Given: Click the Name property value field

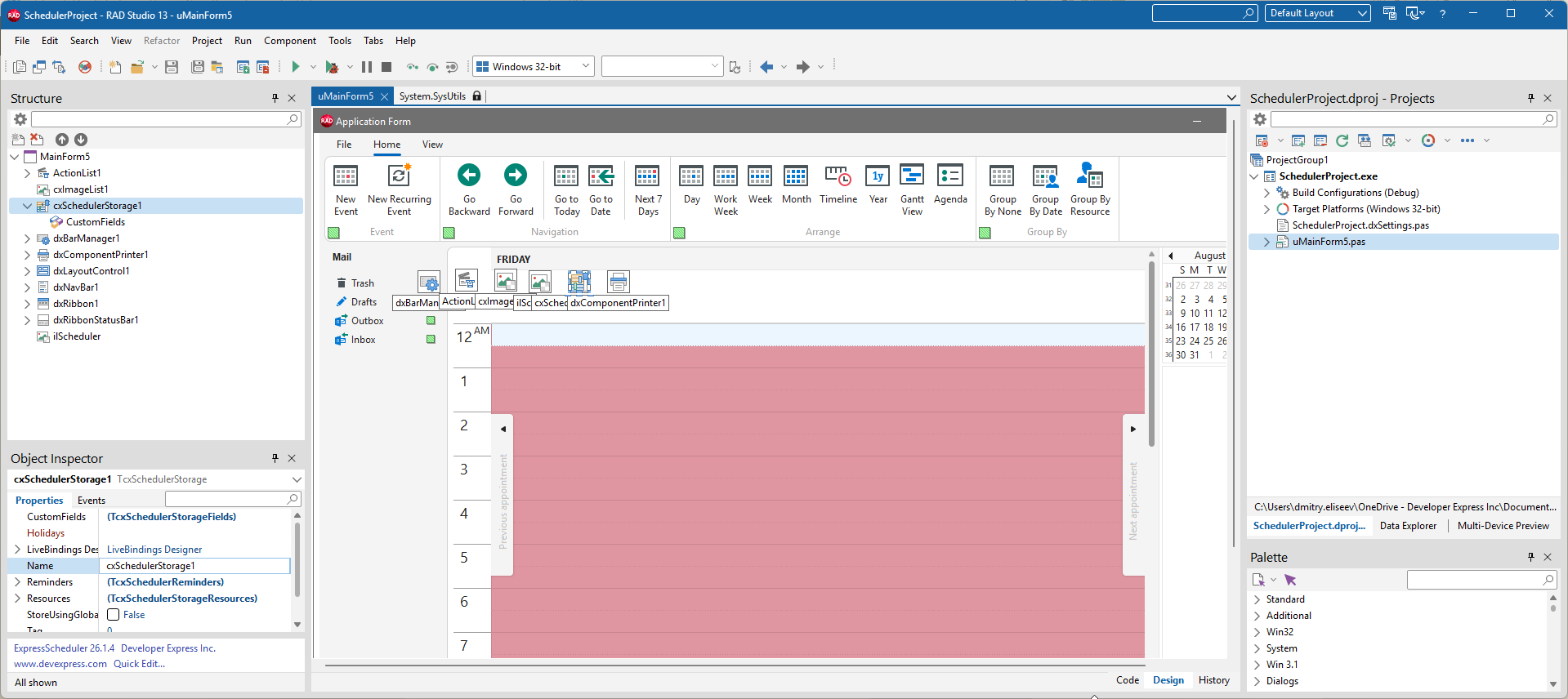Looking at the screenshot, I should pyautogui.click(x=194, y=566).
